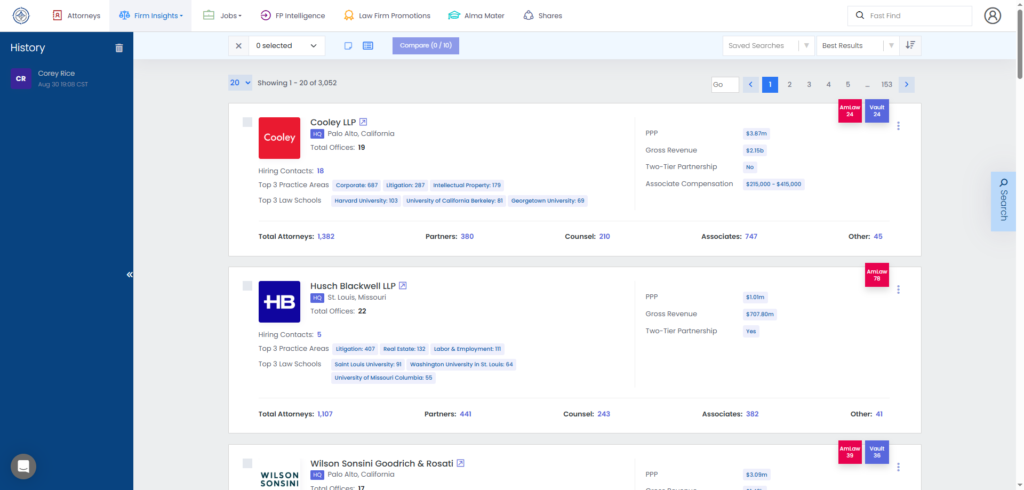
Task: Open the user profile icon
Action: coord(992,16)
